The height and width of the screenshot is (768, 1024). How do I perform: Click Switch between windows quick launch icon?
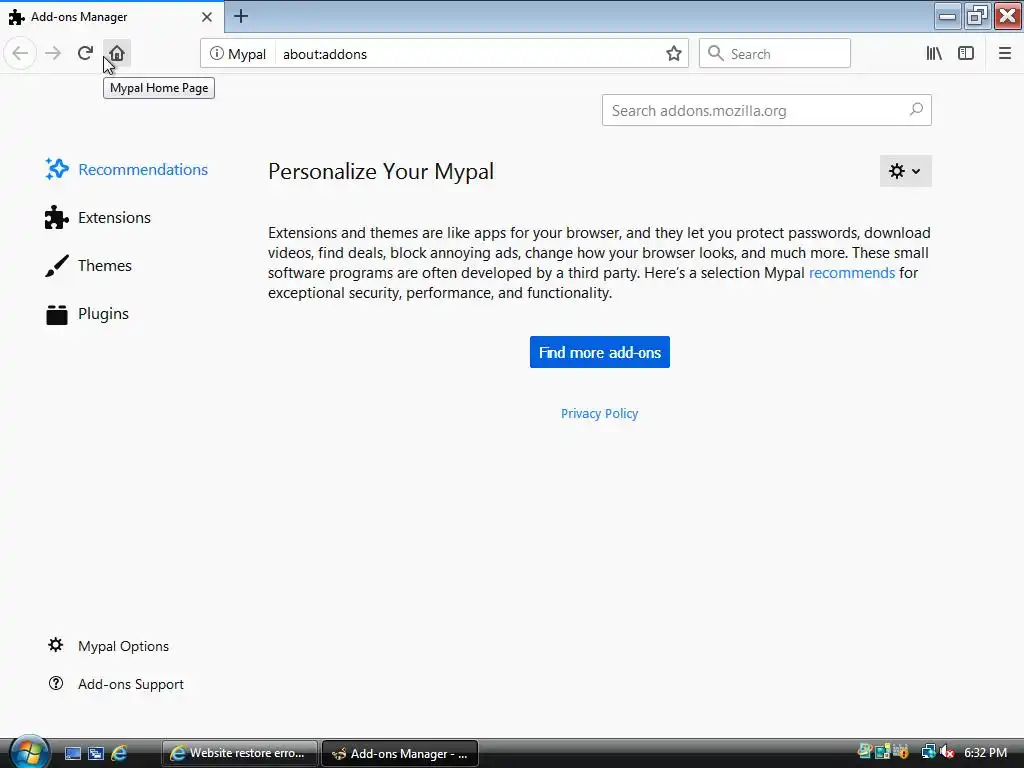click(95, 754)
